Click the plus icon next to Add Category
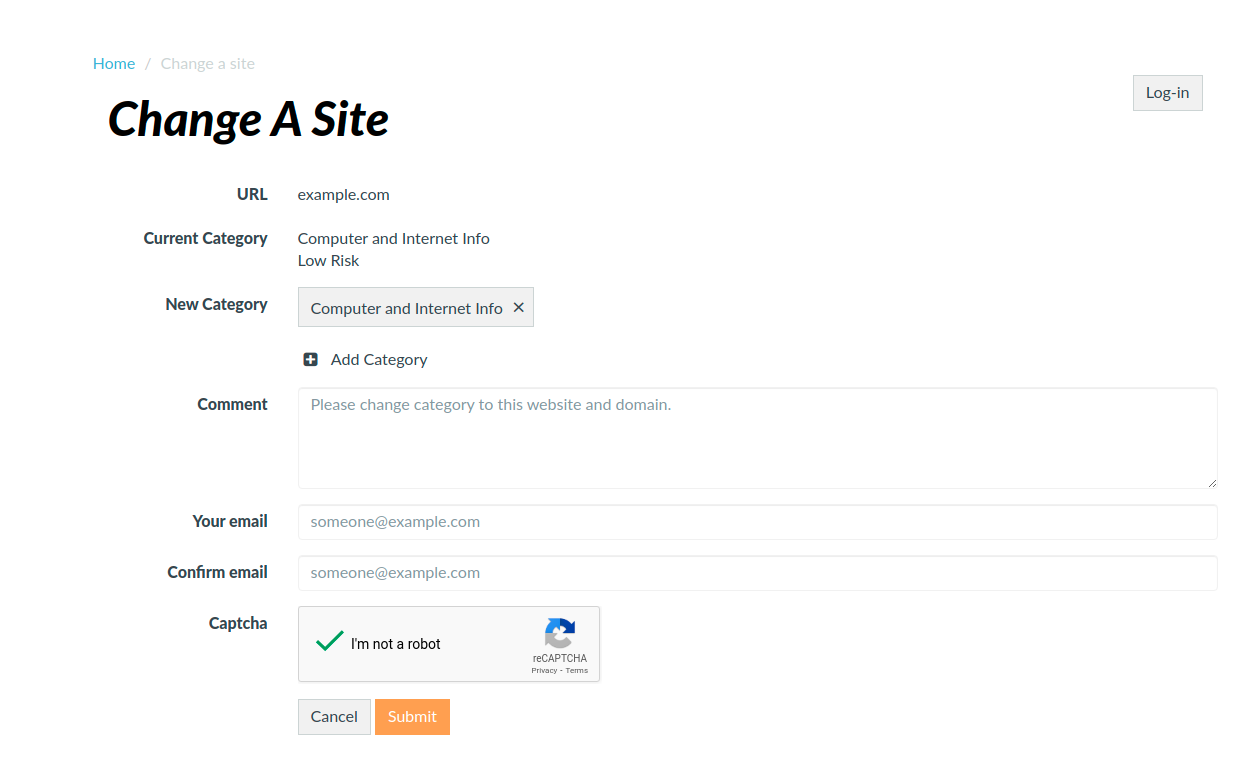This screenshot has width=1235, height=766. 310,358
